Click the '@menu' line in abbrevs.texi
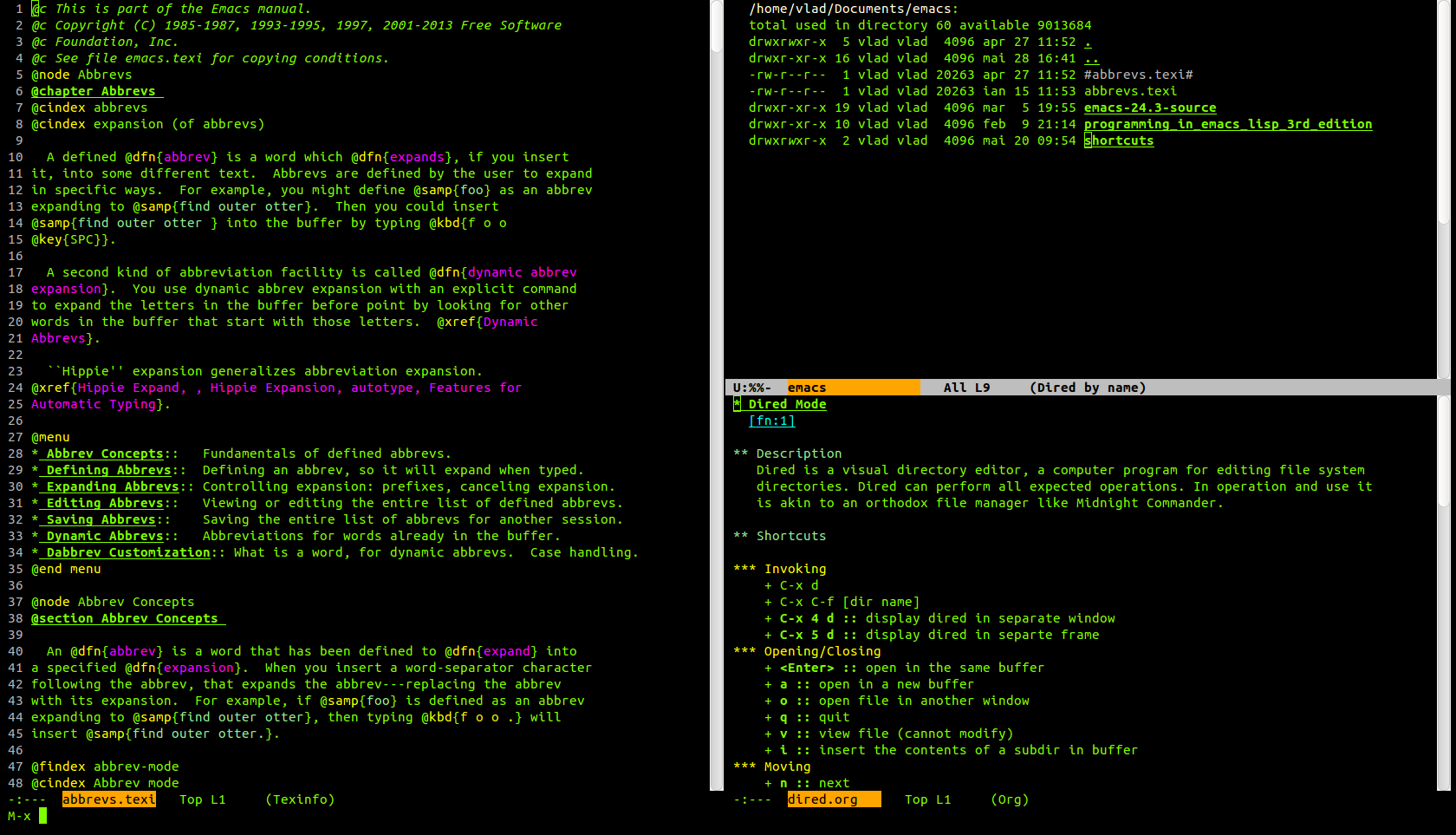 coord(50,437)
